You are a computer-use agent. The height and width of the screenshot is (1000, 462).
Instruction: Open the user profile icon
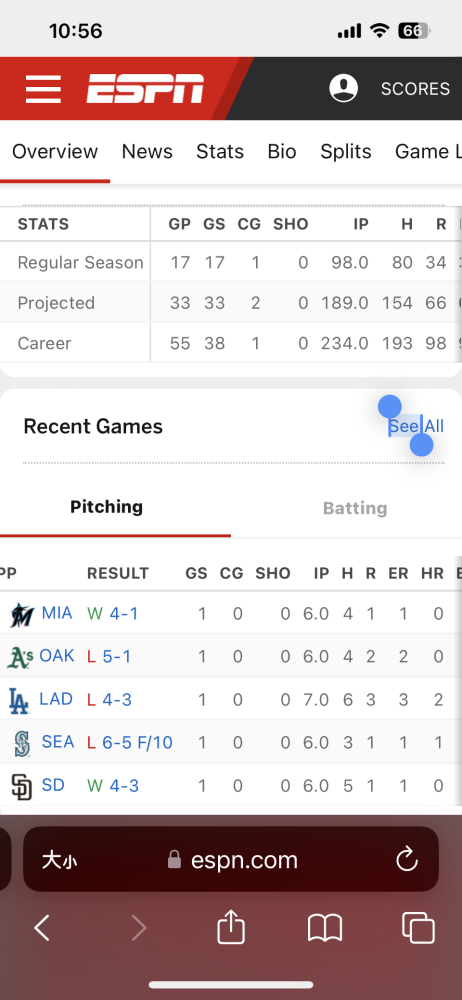[343, 88]
